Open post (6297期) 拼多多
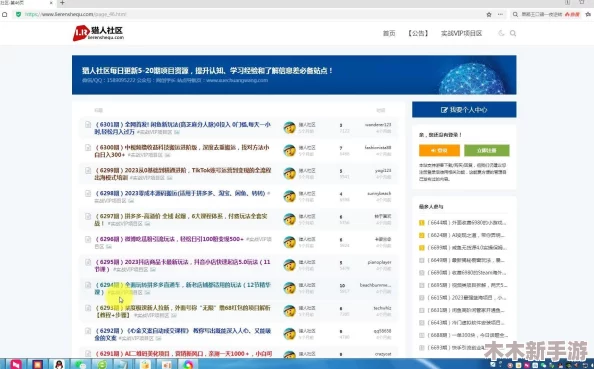 (181, 219)
